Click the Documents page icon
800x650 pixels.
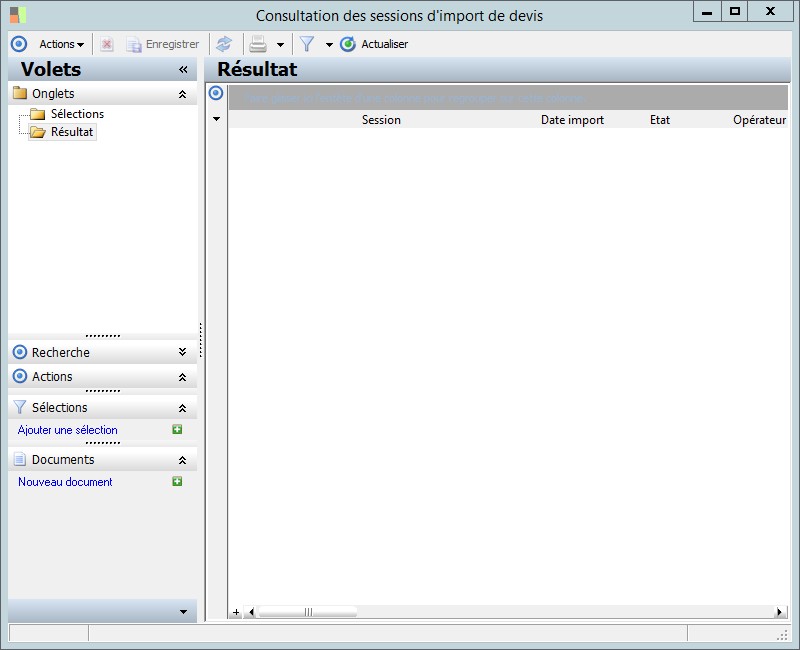pyautogui.click(x=19, y=459)
